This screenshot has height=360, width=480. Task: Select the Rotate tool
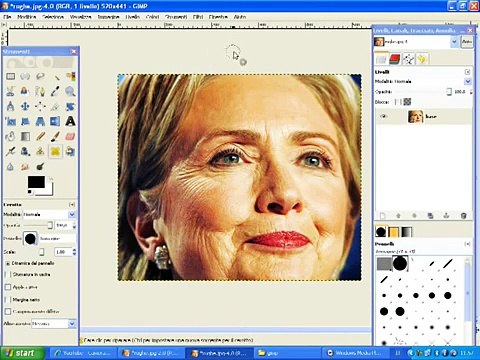tap(70, 106)
